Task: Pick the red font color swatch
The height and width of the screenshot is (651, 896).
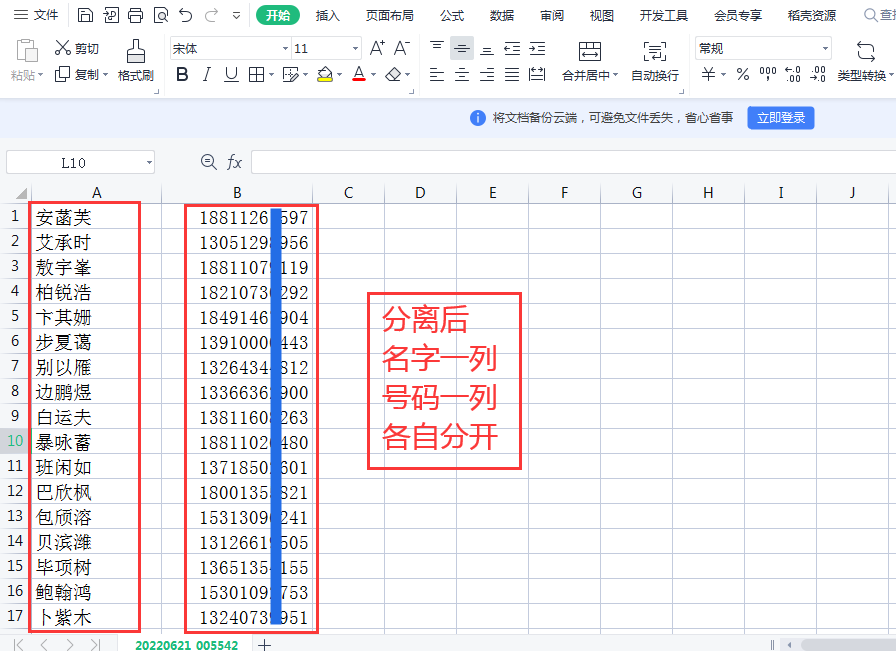Action: (x=359, y=74)
